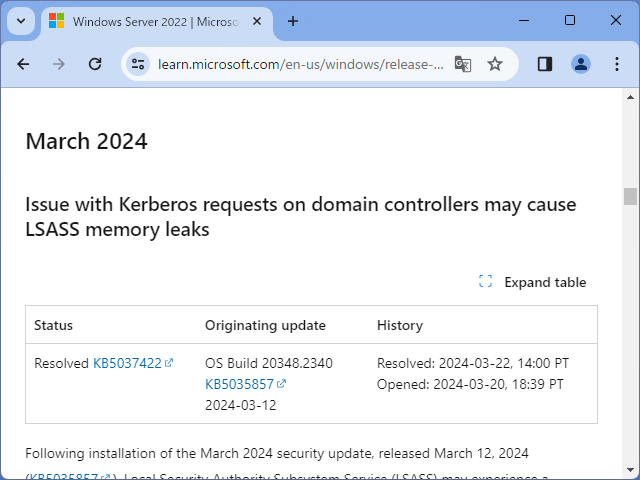Click the translate page icon

point(462,64)
